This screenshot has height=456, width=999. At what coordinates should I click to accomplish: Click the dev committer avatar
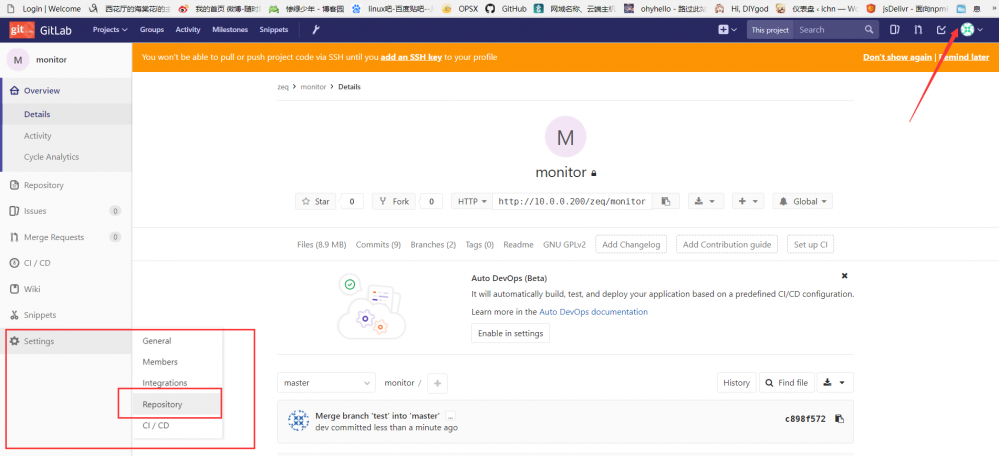pos(298,421)
